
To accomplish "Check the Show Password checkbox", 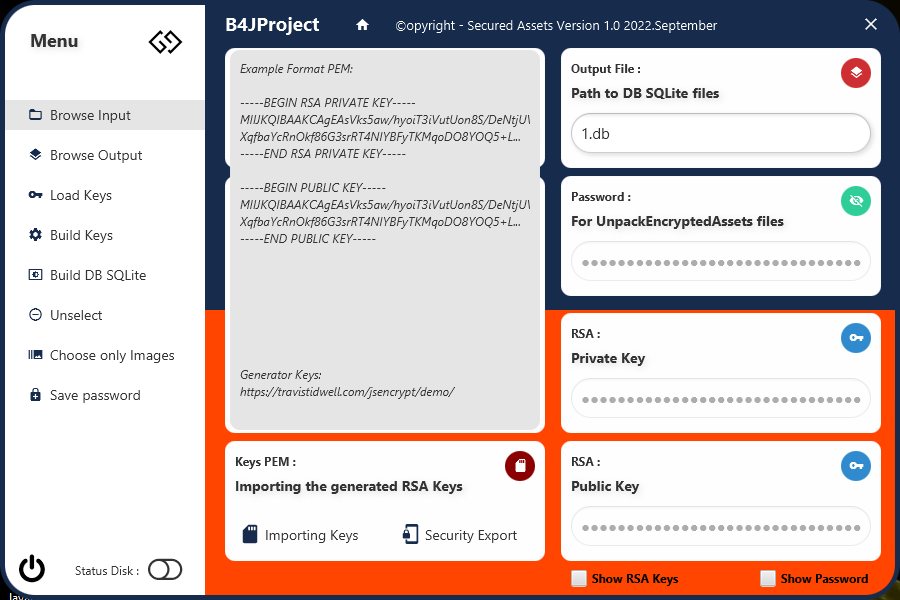I will coord(768,578).
